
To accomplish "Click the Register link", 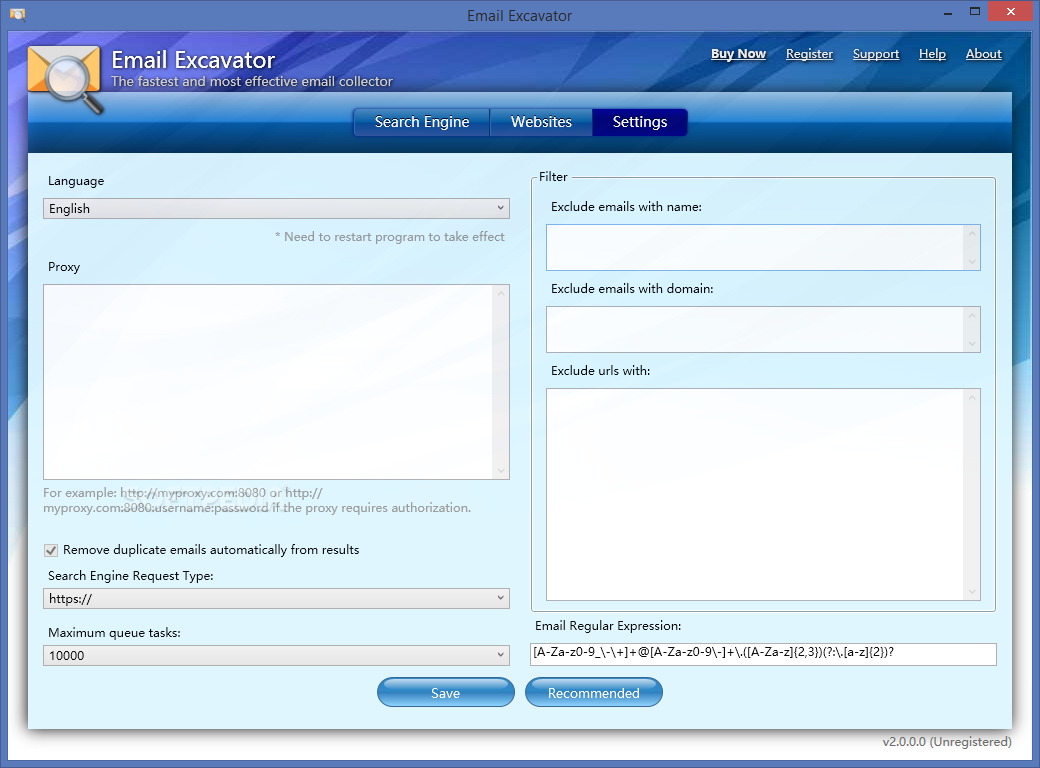I will coord(809,54).
